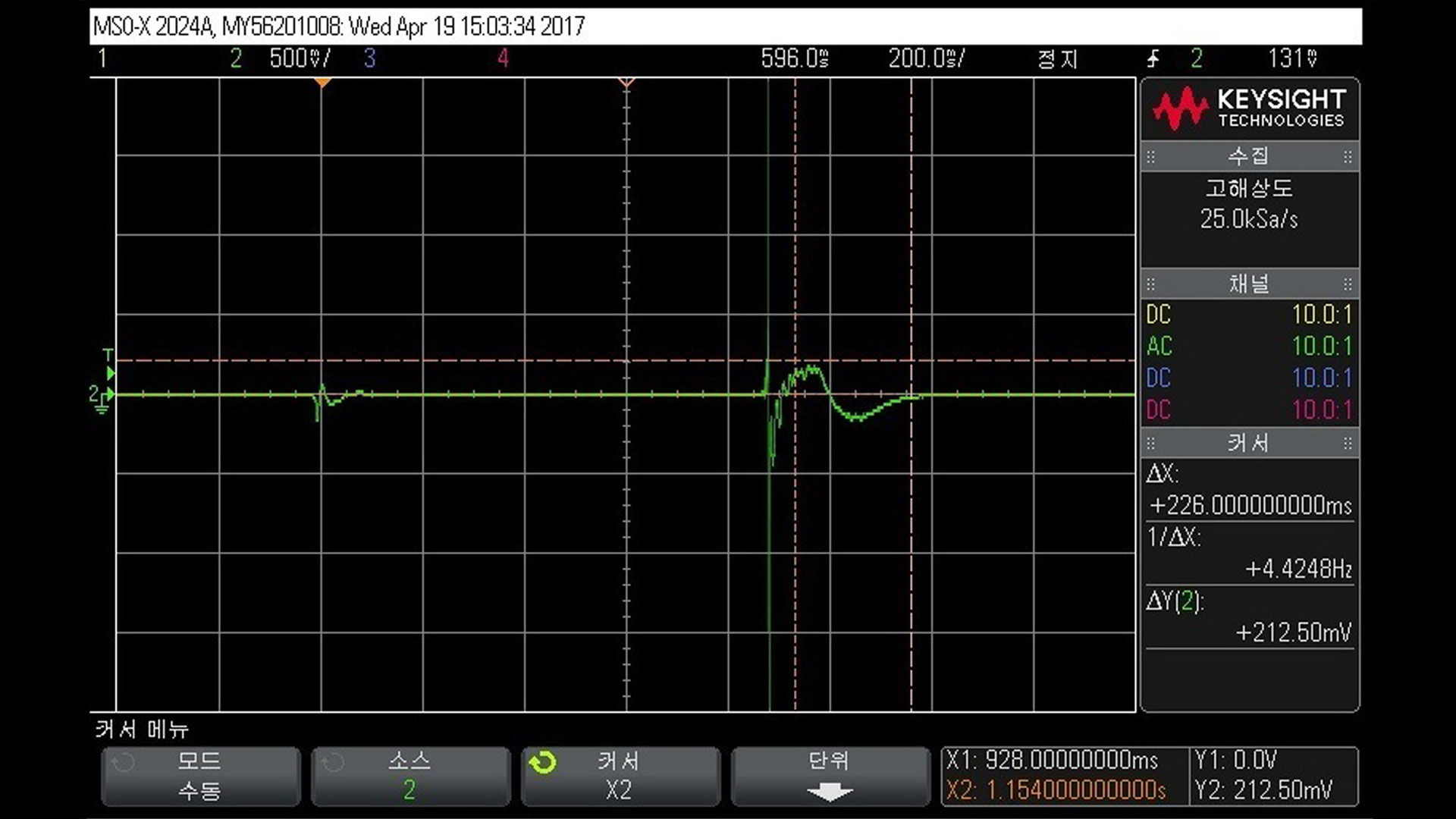
Task: Click the 200.0ms/ time per division readout
Action: point(926,58)
